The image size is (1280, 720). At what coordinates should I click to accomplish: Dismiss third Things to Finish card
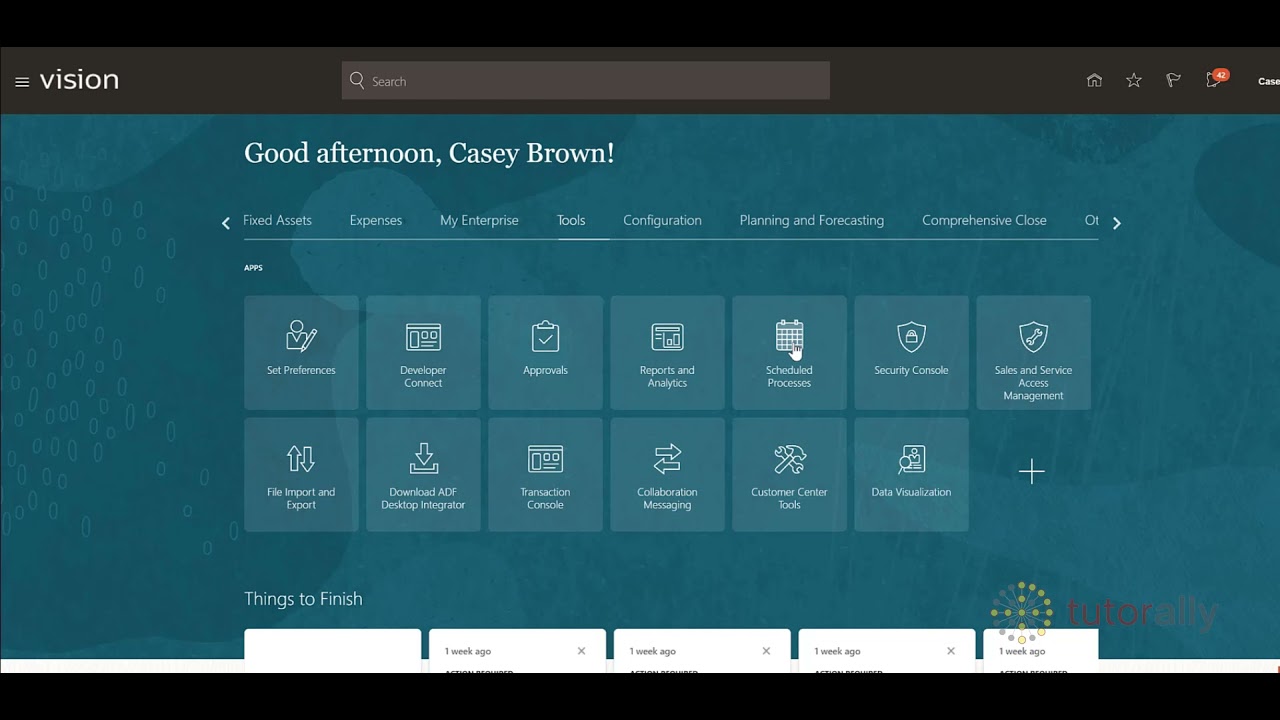(x=766, y=651)
